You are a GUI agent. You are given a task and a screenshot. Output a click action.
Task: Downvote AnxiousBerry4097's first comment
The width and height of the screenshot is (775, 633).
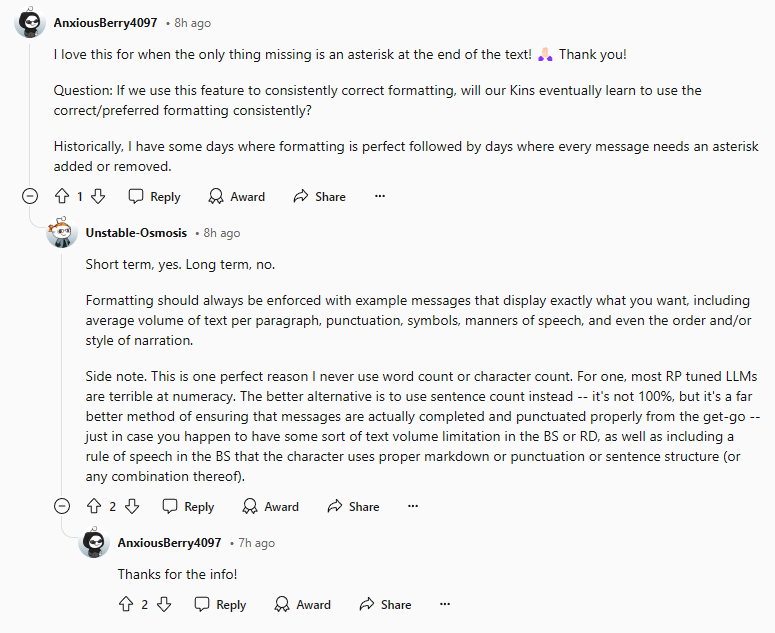click(98, 196)
